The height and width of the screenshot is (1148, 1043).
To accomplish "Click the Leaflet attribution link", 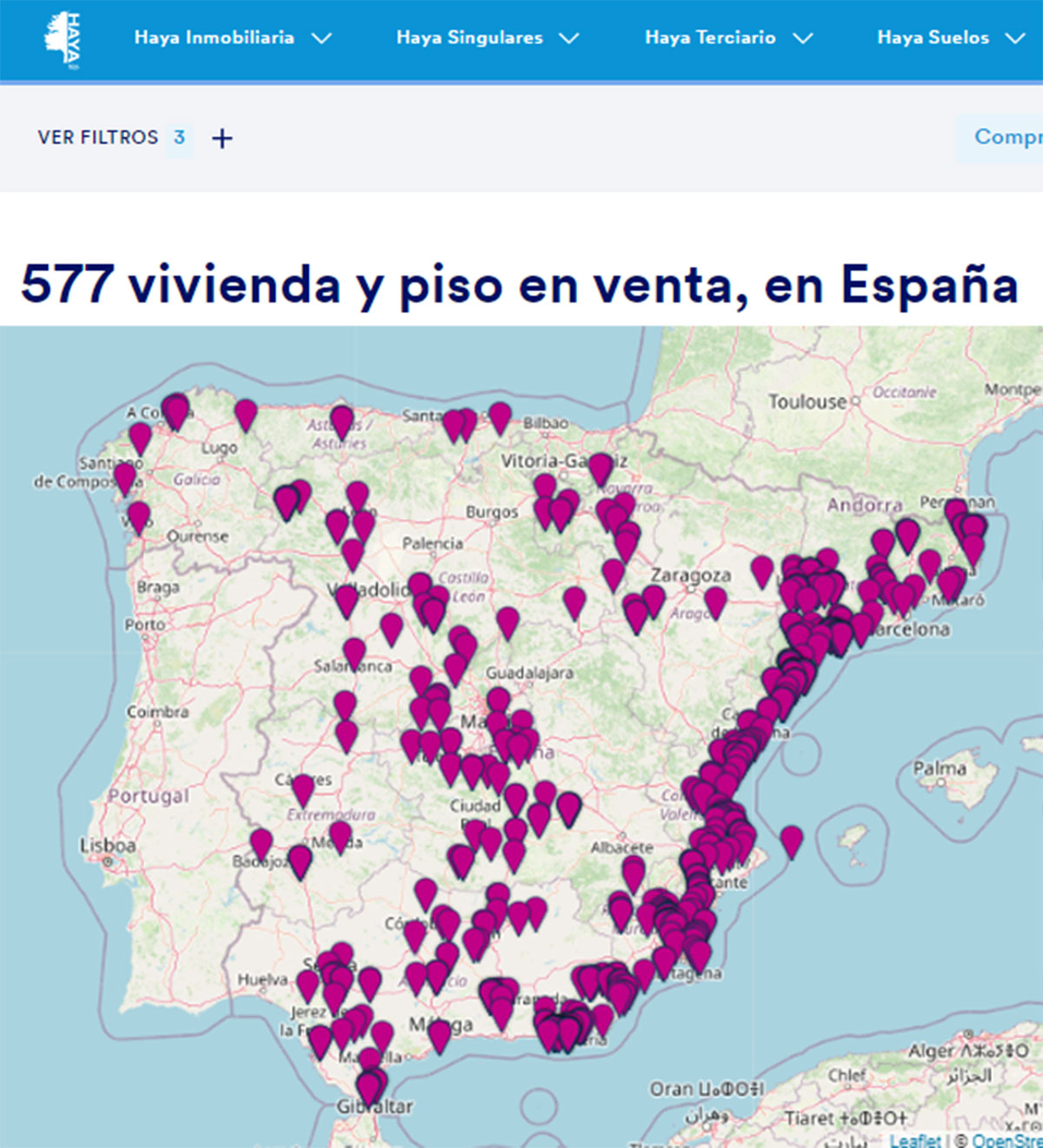I will click(913, 1139).
